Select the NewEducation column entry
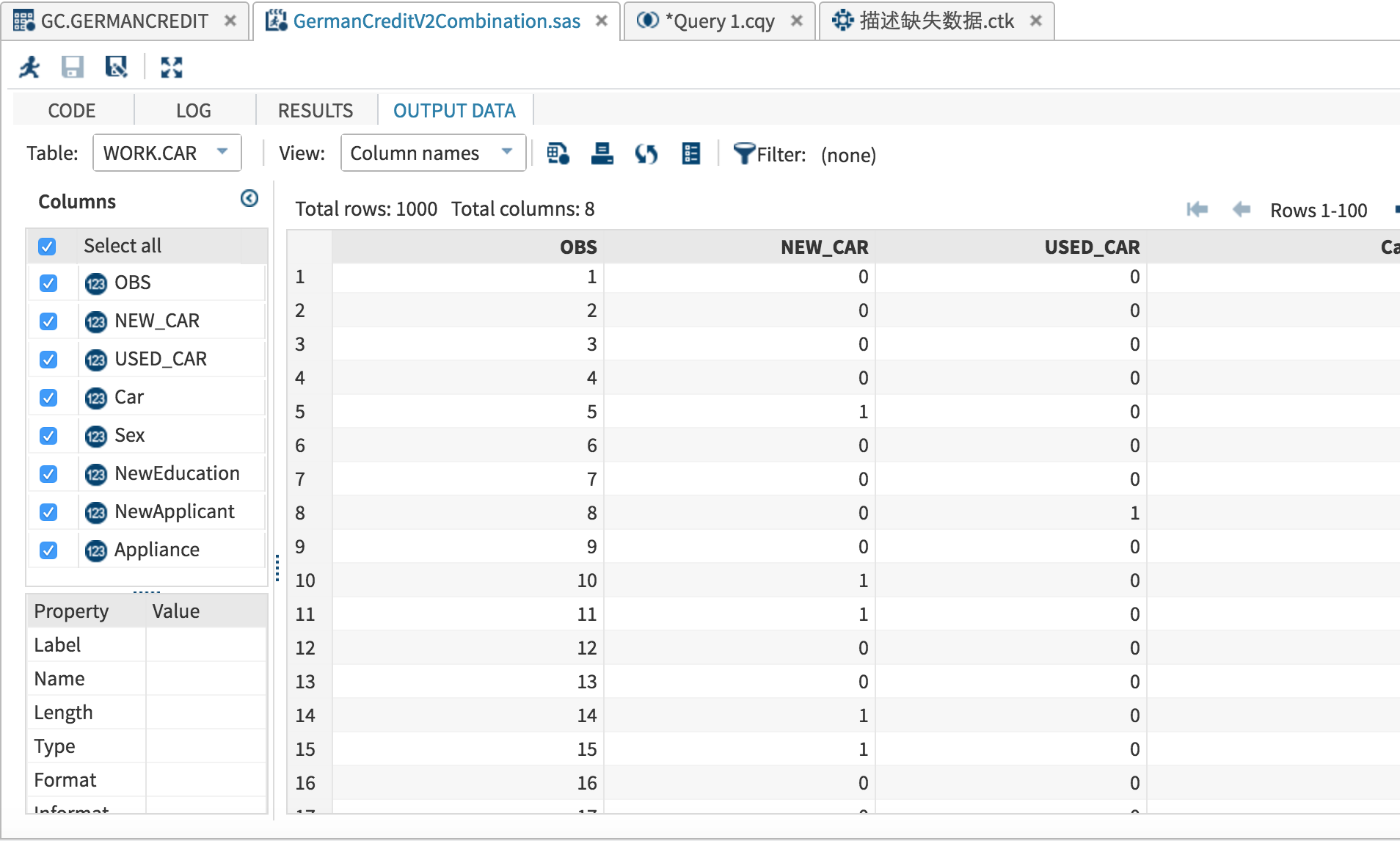 point(176,473)
